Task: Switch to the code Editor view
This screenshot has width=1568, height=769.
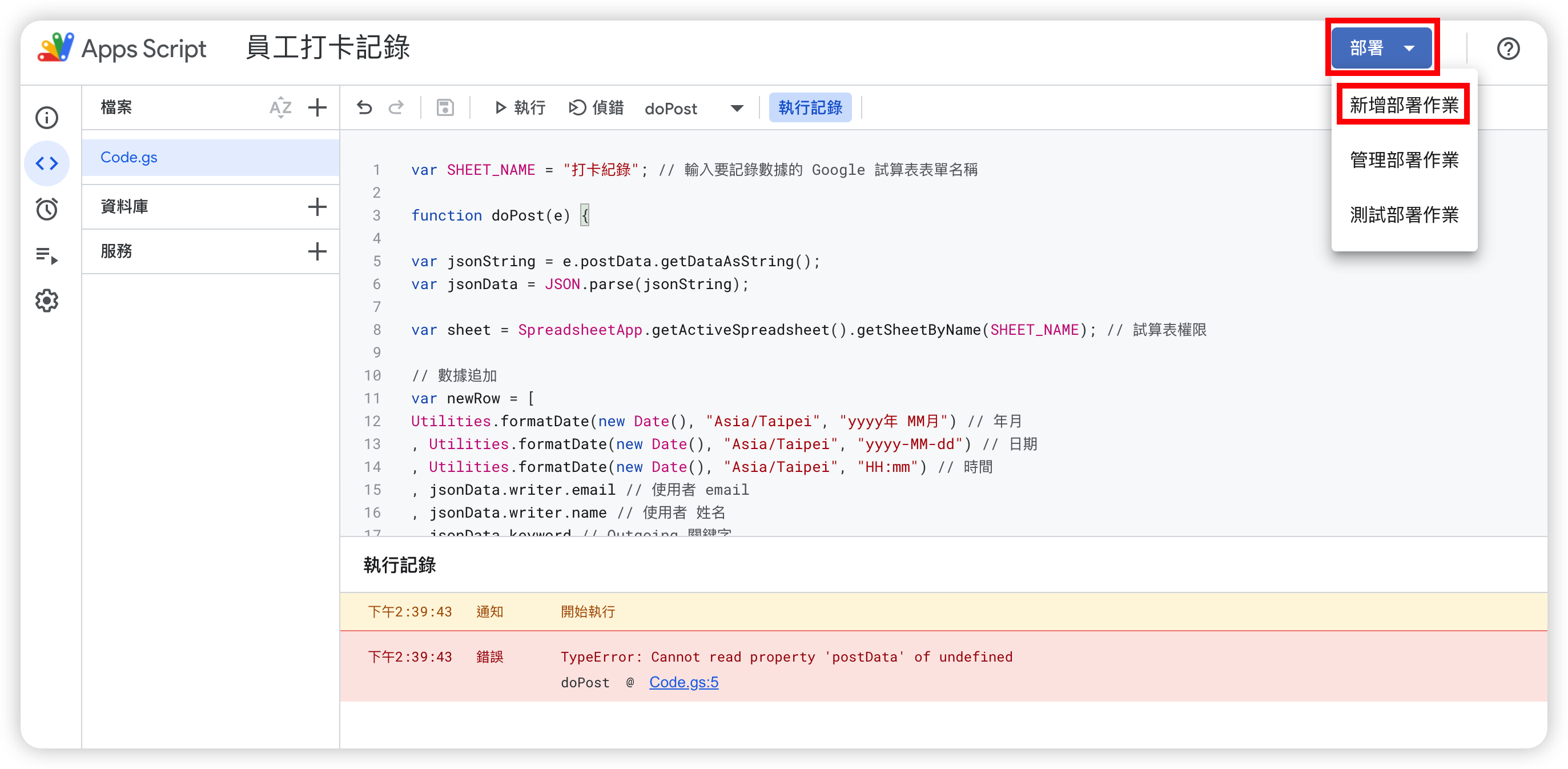Action: click(46, 163)
